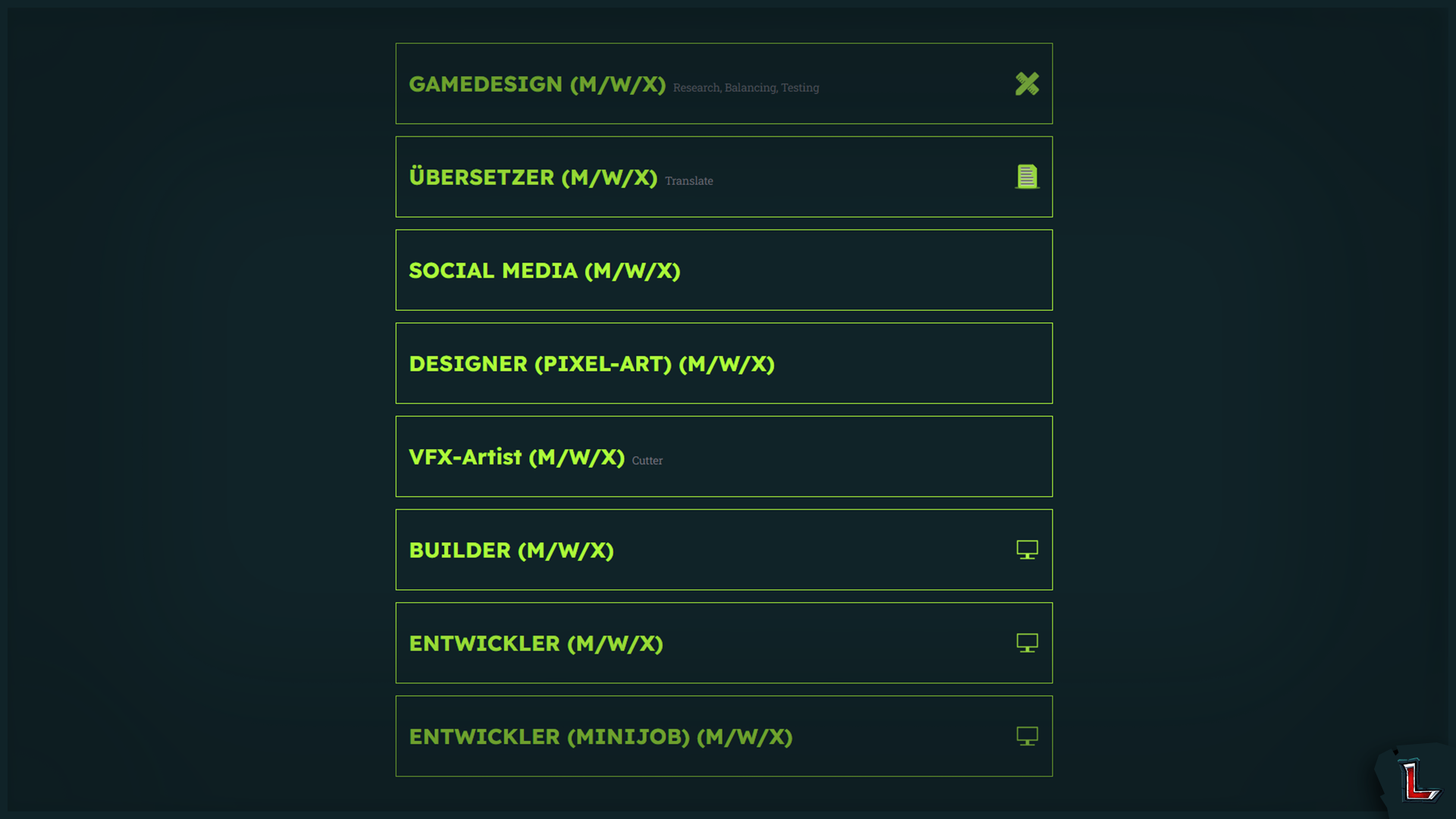
Task: Click empty area of Social Media box
Action: [x=864, y=270]
